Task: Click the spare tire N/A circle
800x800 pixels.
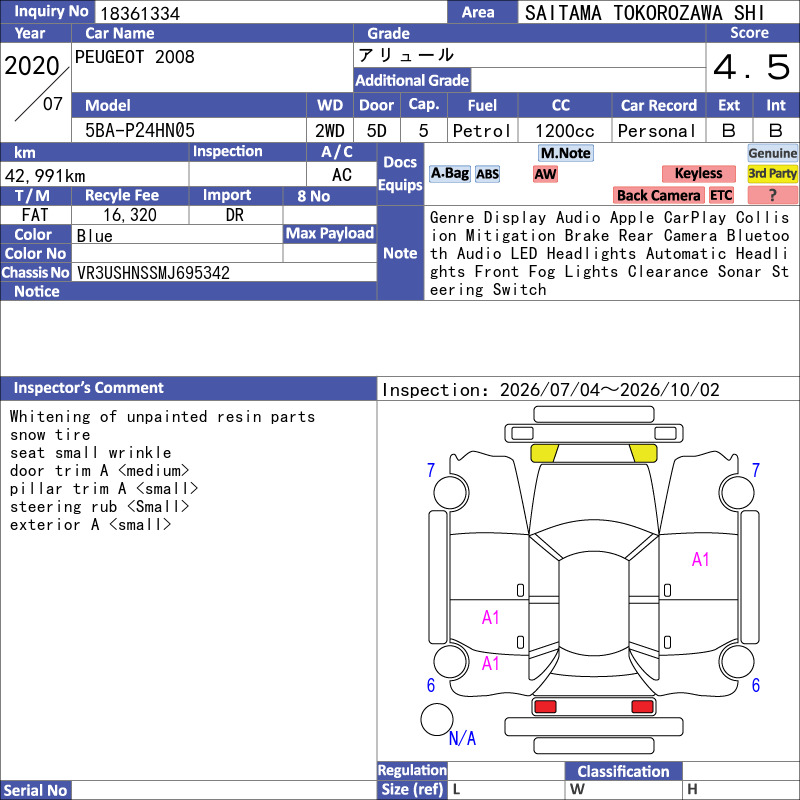Action: coord(437,719)
